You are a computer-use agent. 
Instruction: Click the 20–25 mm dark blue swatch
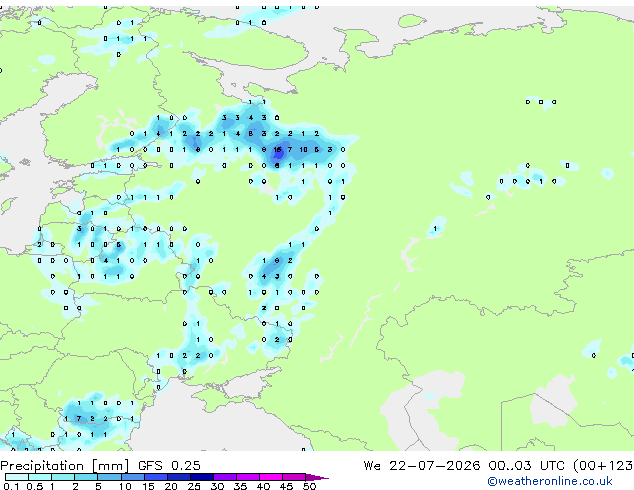(178, 477)
